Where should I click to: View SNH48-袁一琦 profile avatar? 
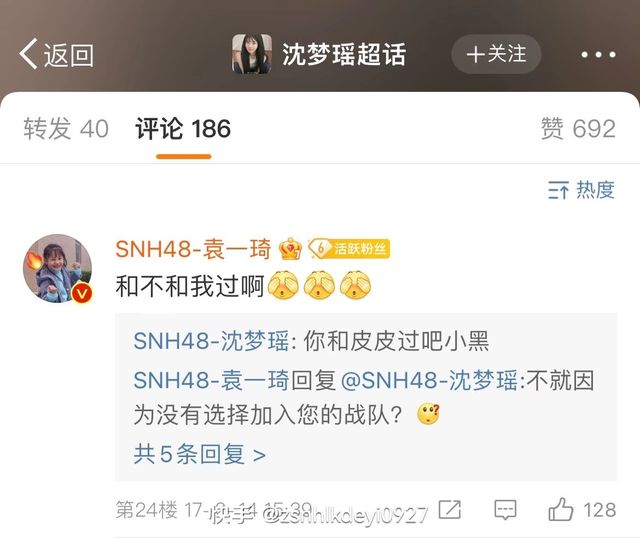(58, 268)
